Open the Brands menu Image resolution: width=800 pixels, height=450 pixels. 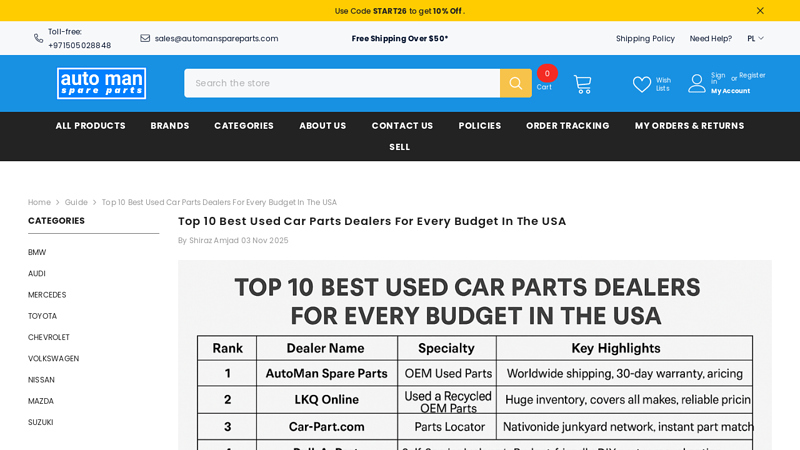[169, 126]
